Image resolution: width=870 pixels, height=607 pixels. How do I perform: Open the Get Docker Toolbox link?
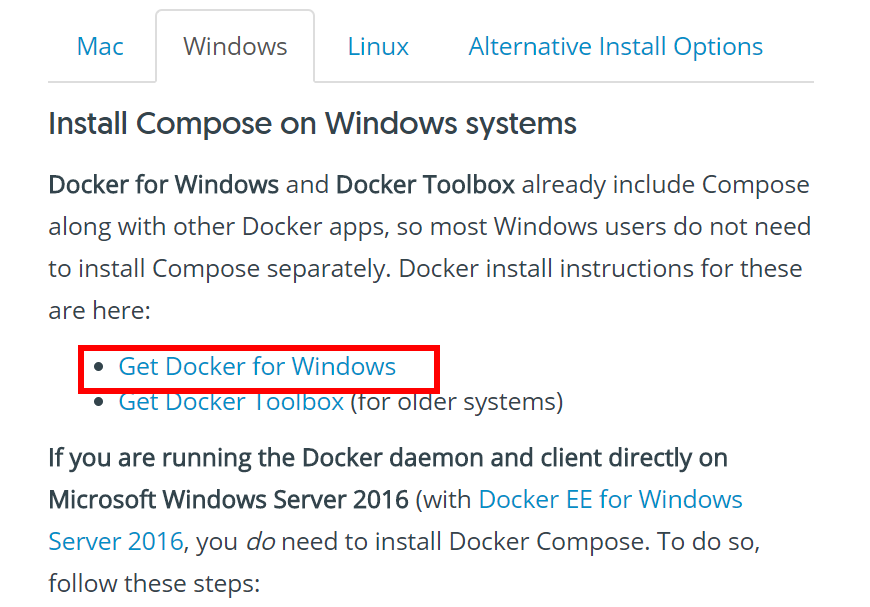(x=231, y=402)
